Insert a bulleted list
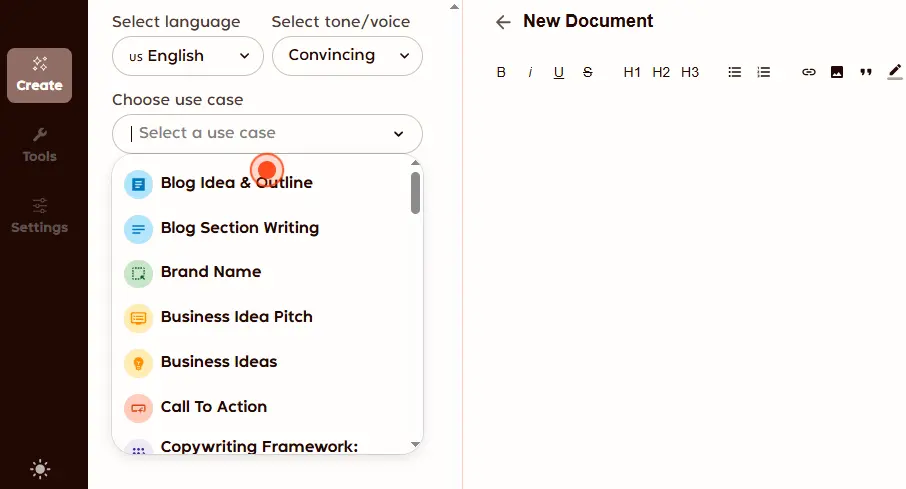 coord(734,72)
